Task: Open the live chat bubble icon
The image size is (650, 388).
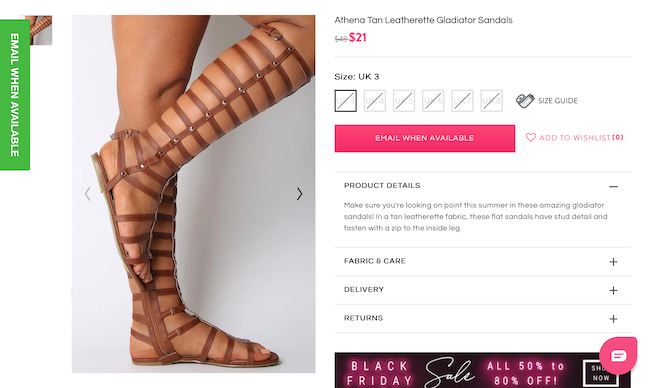Action: [x=618, y=355]
